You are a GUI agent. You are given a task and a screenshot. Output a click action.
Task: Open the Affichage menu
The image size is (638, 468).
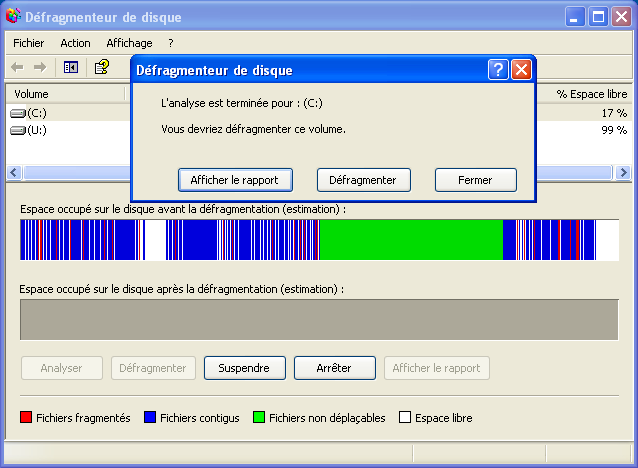click(129, 43)
